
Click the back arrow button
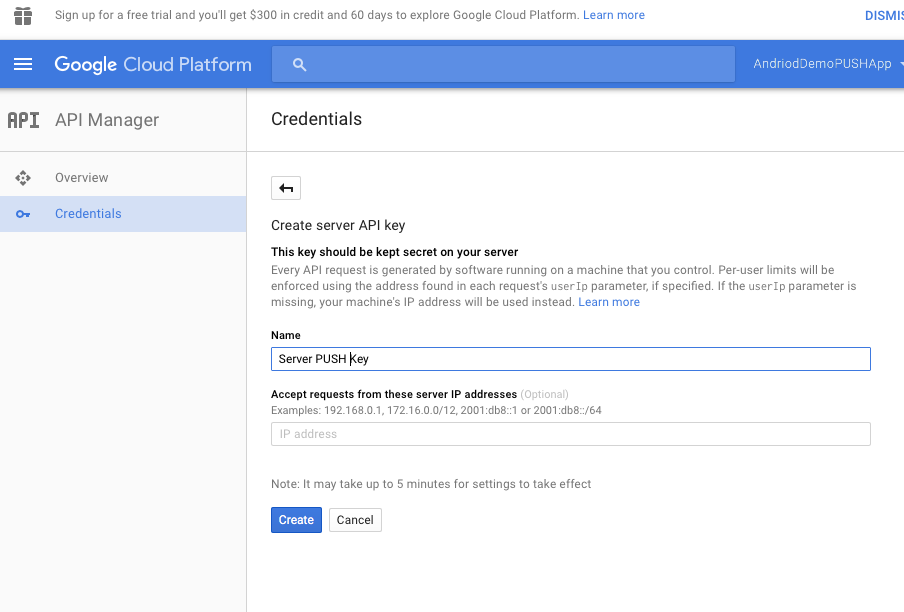(x=286, y=188)
